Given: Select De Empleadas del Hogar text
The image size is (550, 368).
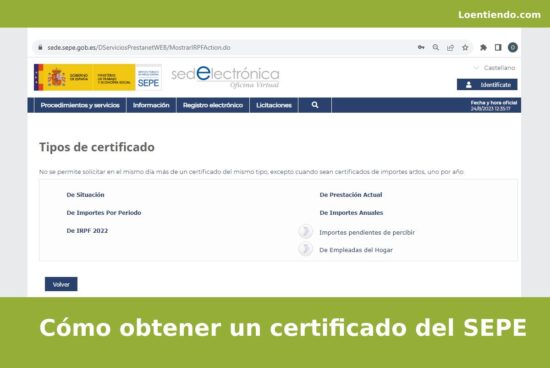Looking at the screenshot, I should click(x=356, y=250).
